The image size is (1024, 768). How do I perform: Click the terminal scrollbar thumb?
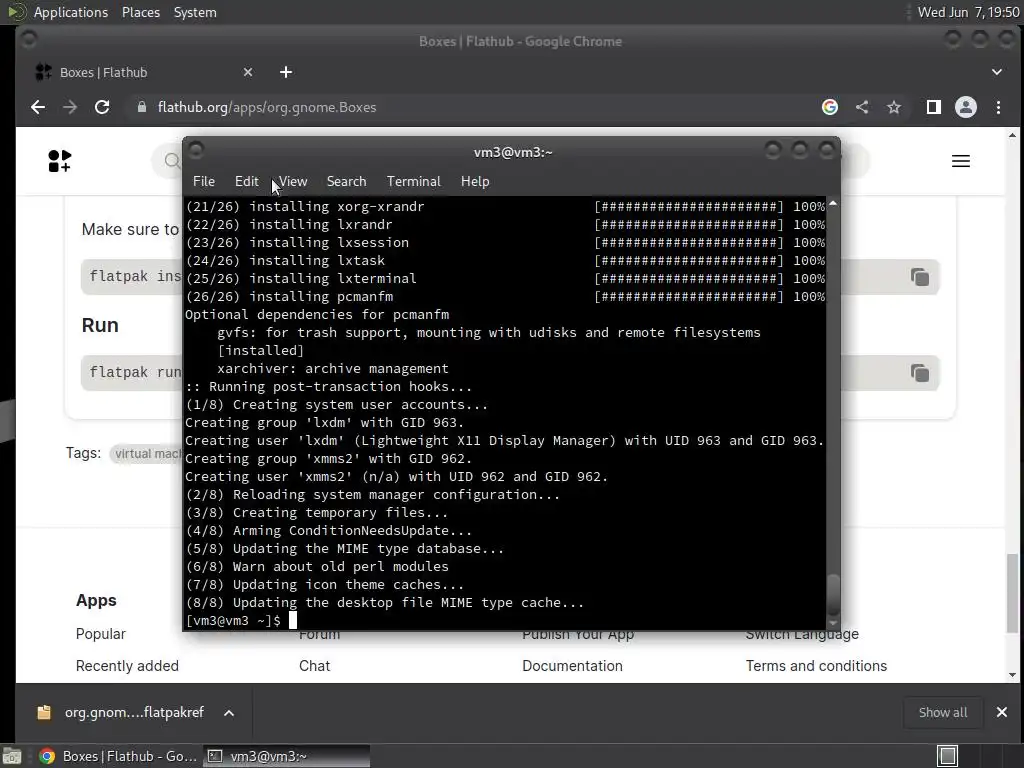tap(833, 594)
